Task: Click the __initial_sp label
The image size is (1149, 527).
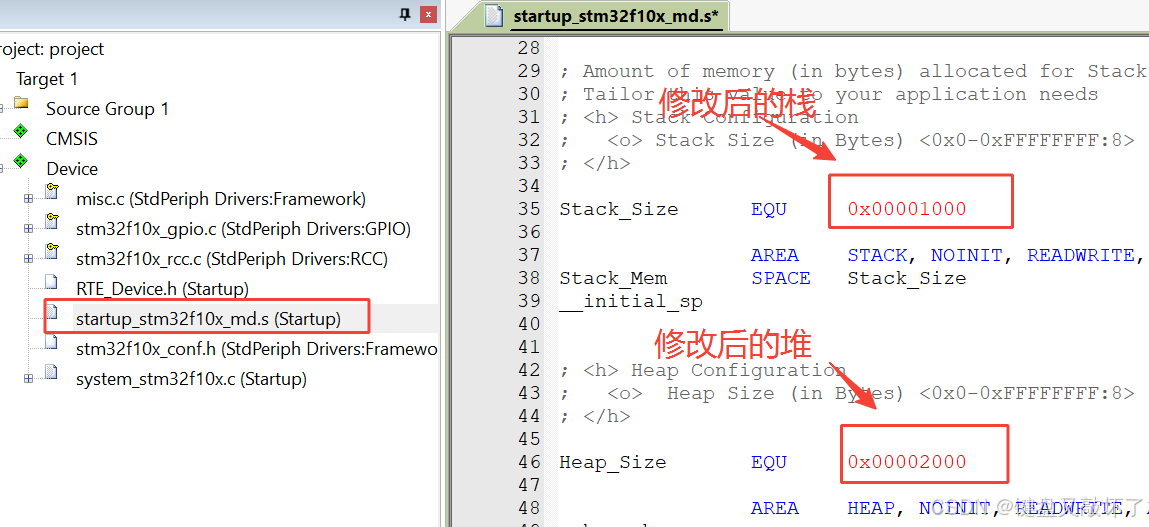Action: [x=630, y=301]
